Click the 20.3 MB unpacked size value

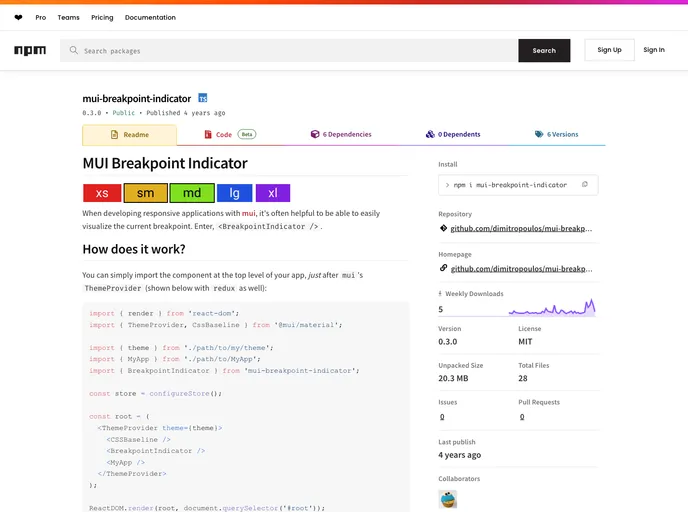(x=453, y=379)
